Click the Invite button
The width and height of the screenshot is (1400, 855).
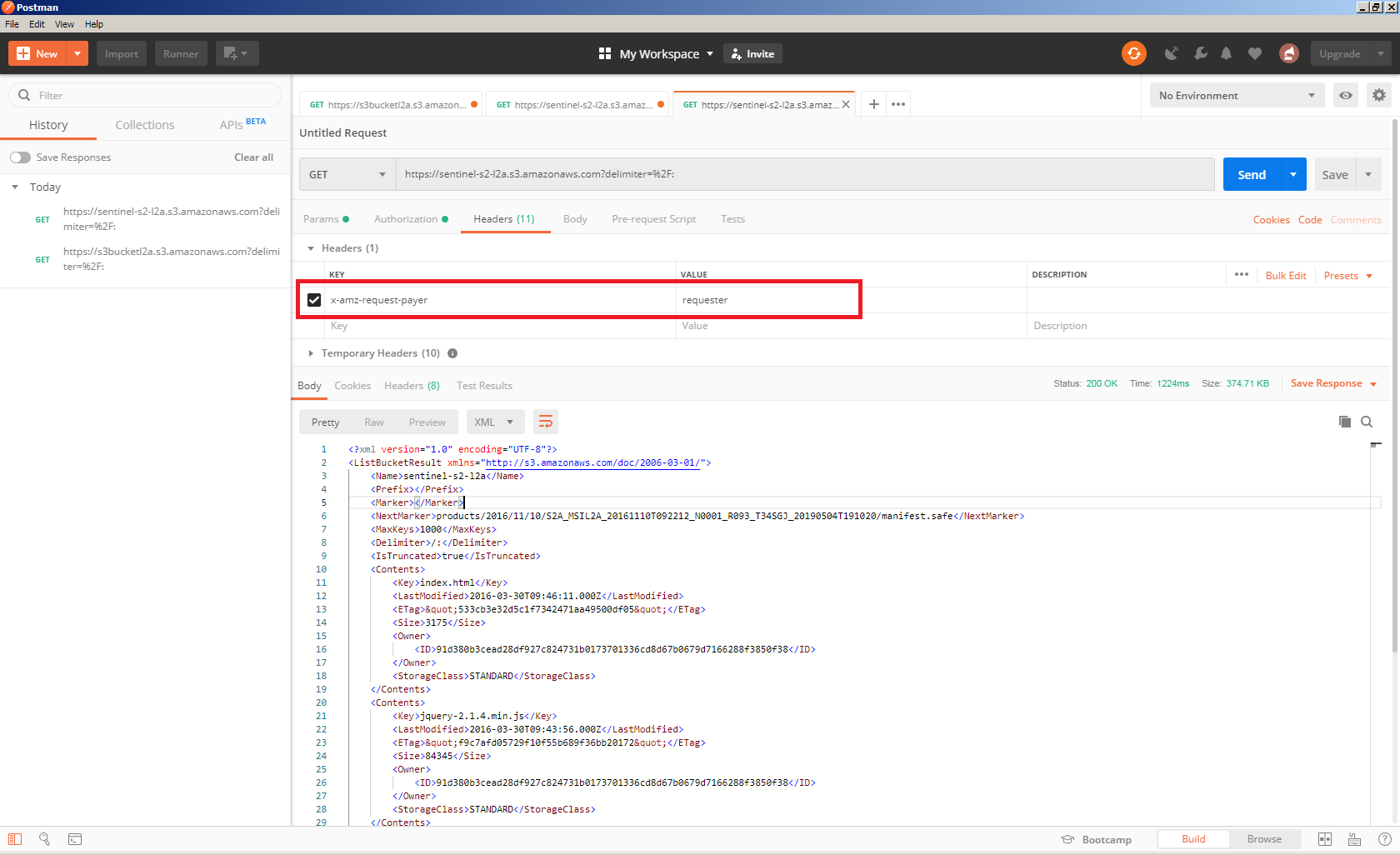pos(752,53)
